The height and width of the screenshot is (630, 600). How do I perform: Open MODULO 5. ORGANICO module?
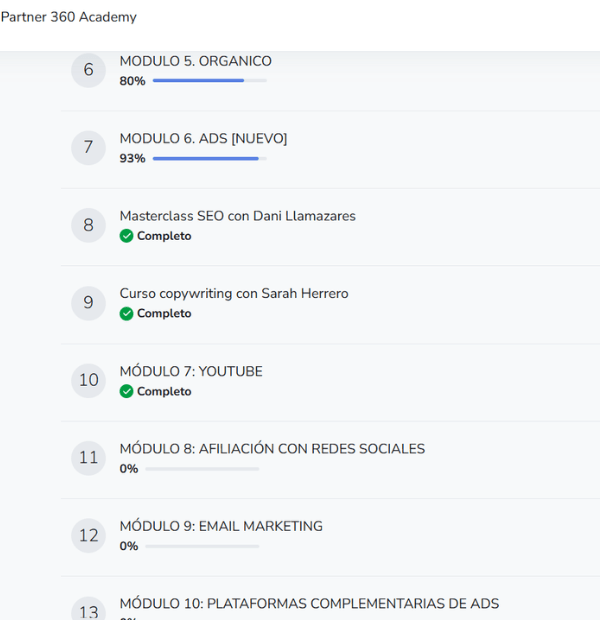coord(195,61)
